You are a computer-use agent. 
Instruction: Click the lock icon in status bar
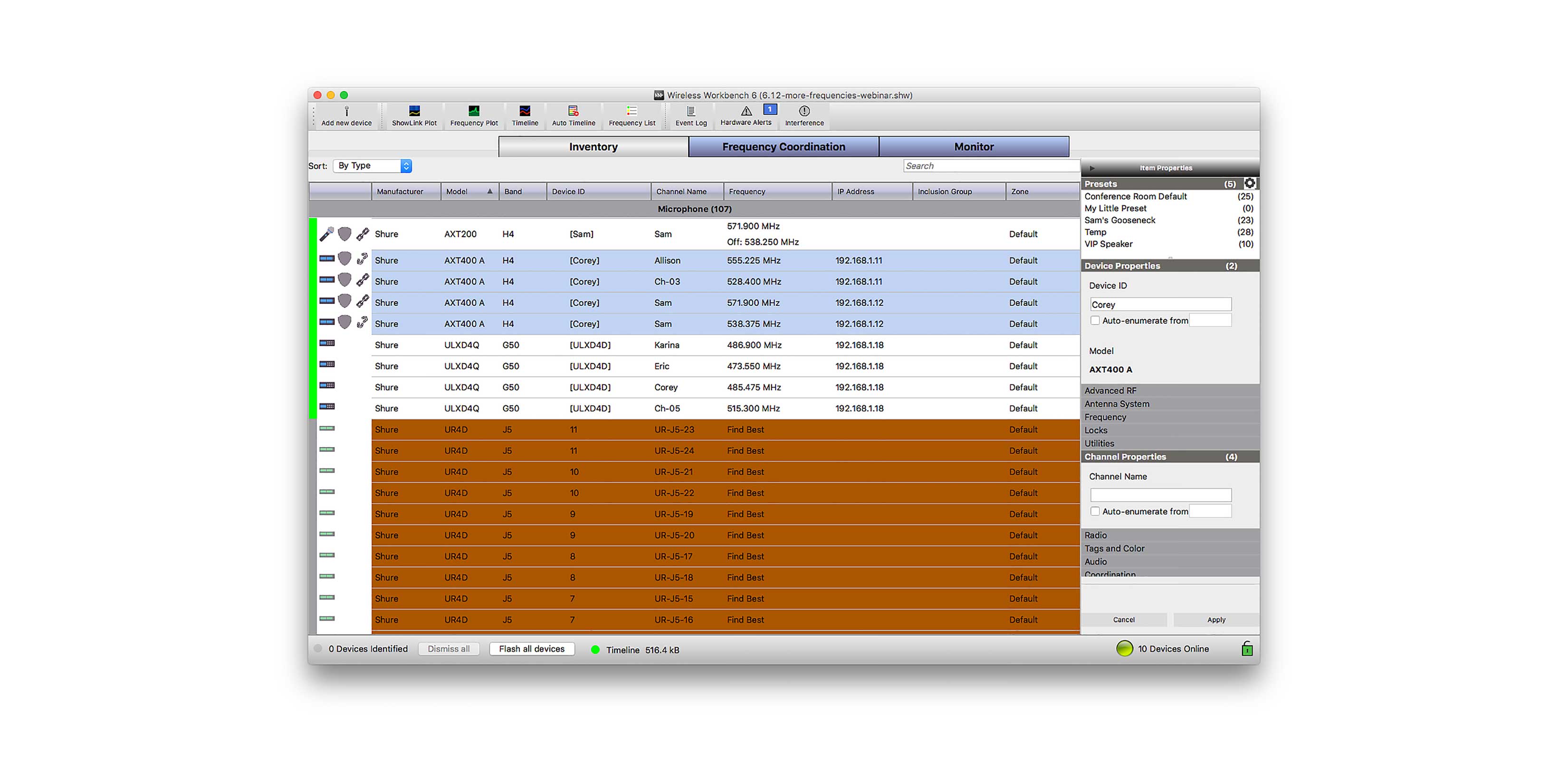[1247, 649]
